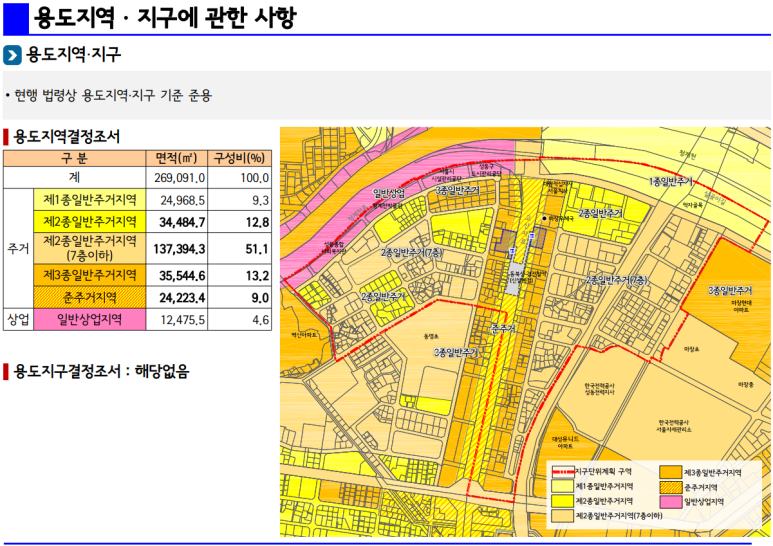Click the 용도지구결정조서 : 해당없음 heading
Image resolution: width=773 pixels, height=546 pixels.
101,371
